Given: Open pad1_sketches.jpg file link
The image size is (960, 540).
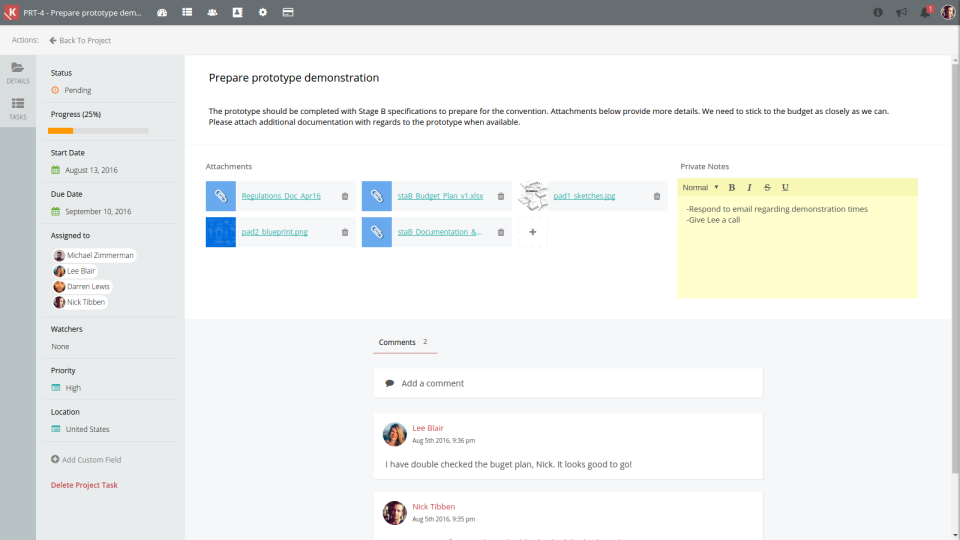Looking at the screenshot, I should [x=584, y=196].
